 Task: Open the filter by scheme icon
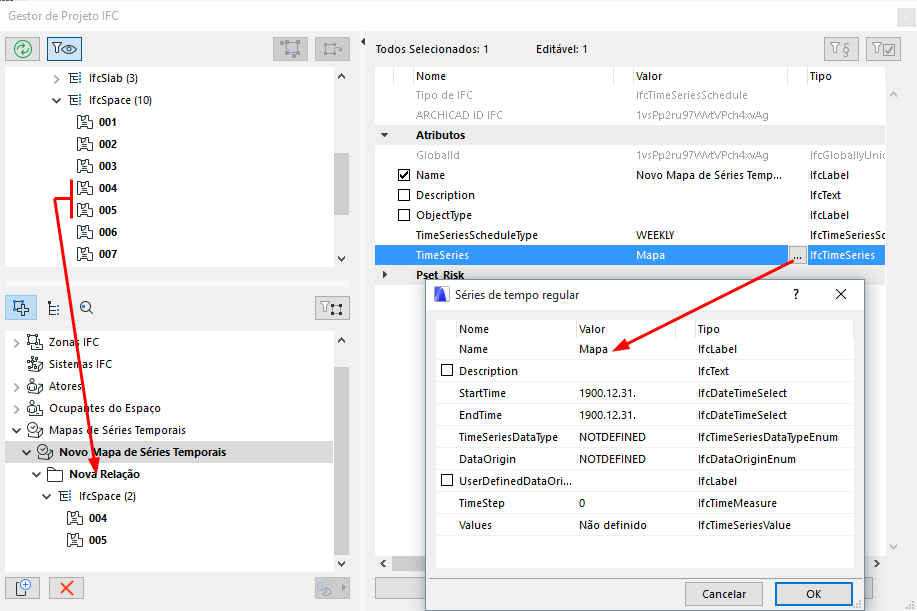841,49
